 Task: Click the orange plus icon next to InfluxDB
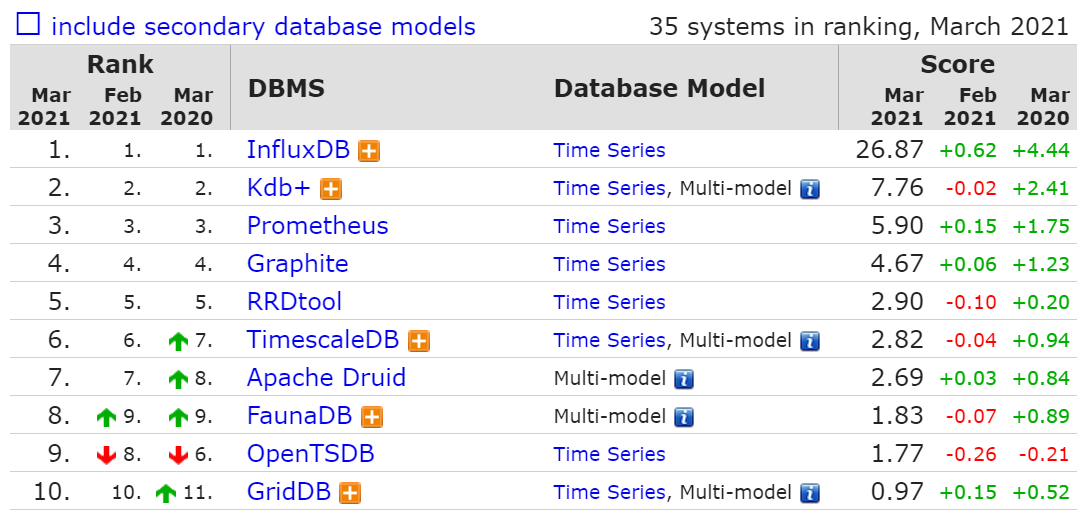click(x=370, y=151)
